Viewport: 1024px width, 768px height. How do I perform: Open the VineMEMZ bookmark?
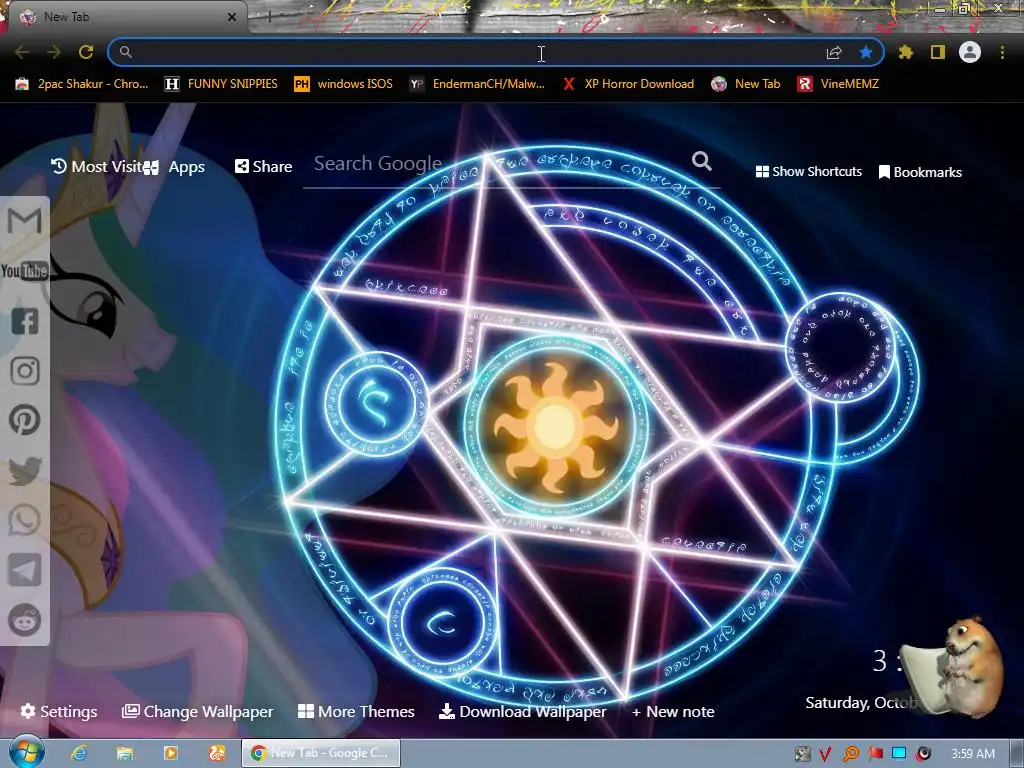click(x=838, y=84)
